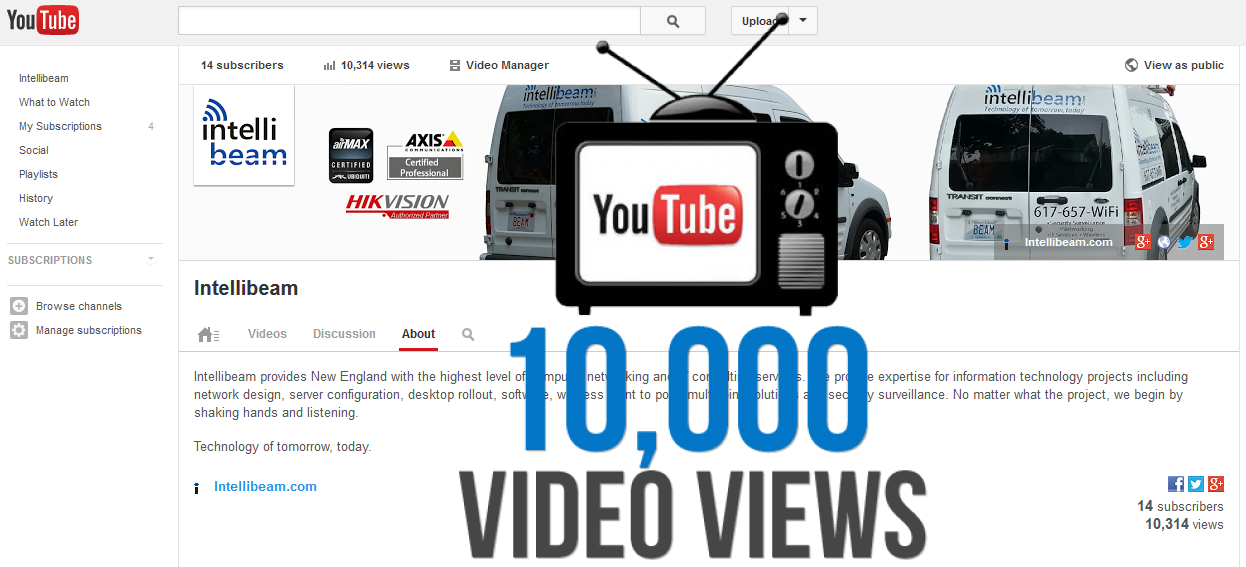Viewport: 1246px width, 567px height.
Task: Select the About tab
Action: pos(418,334)
